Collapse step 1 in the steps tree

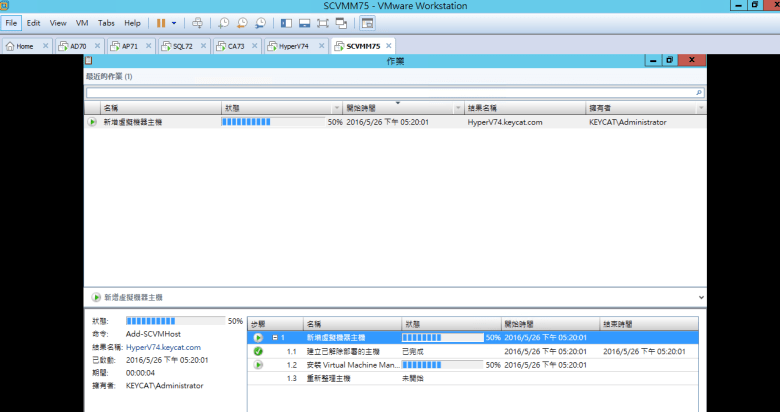[x=275, y=338]
